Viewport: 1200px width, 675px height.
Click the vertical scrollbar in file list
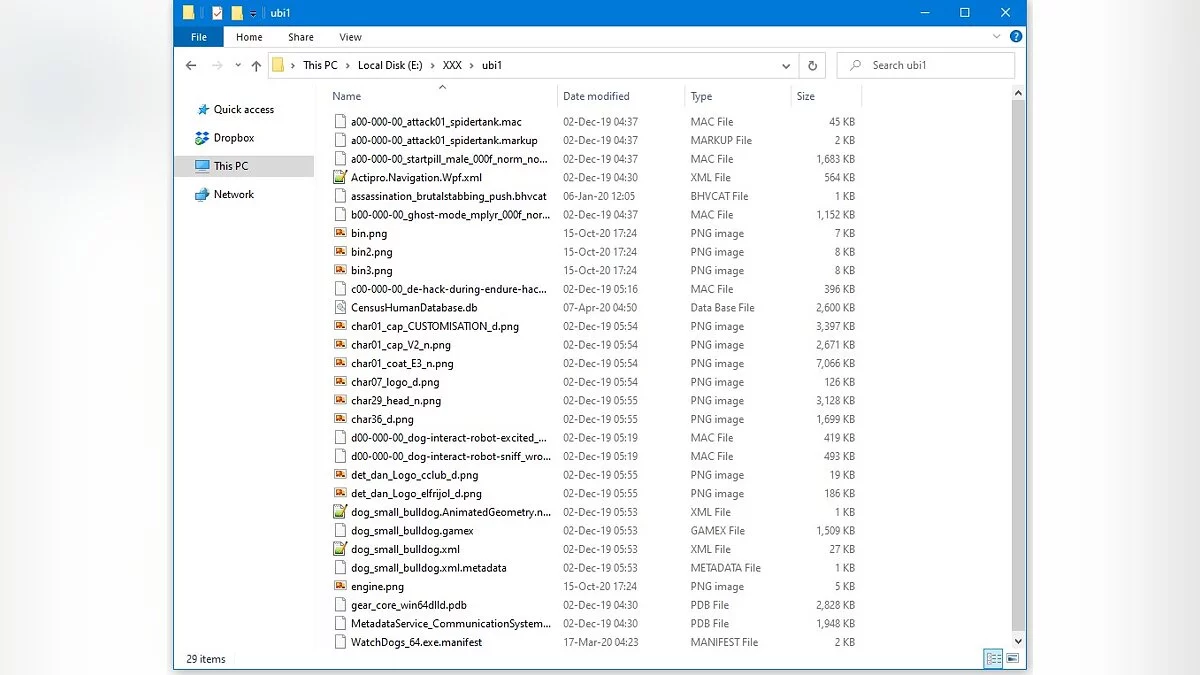click(x=1019, y=365)
